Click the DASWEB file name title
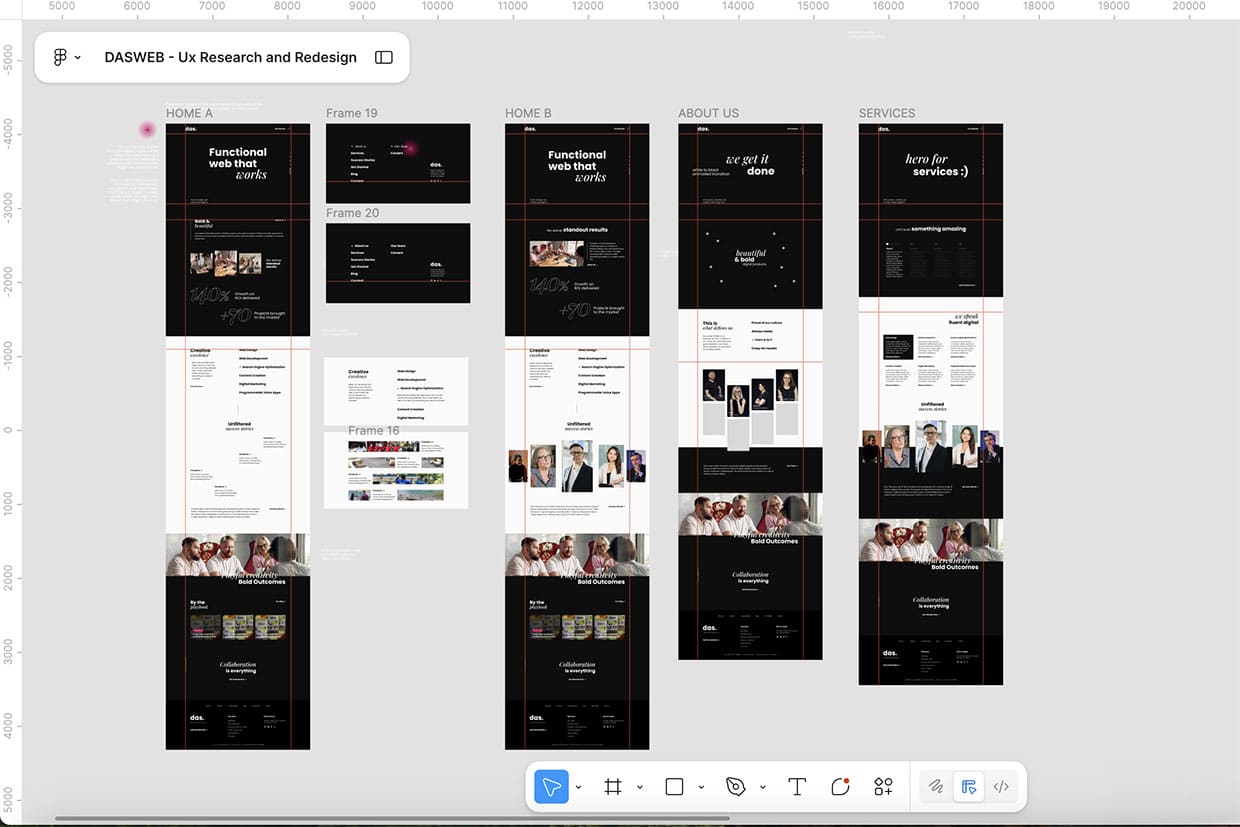The width and height of the screenshot is (1240, 827). [230, 57]
